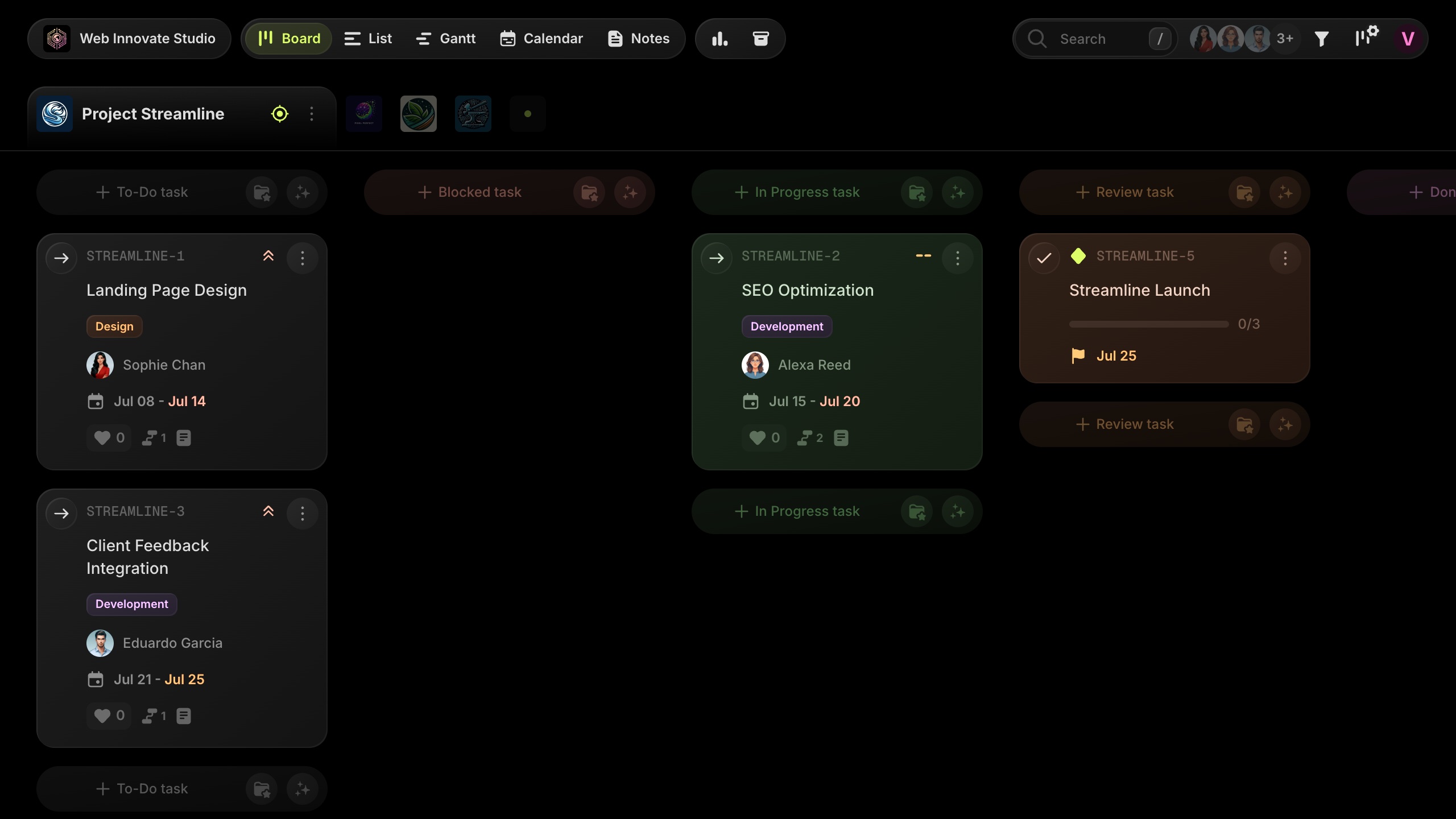Switch to the List view
The image size is (1456, 819).
tap(368, 39)
